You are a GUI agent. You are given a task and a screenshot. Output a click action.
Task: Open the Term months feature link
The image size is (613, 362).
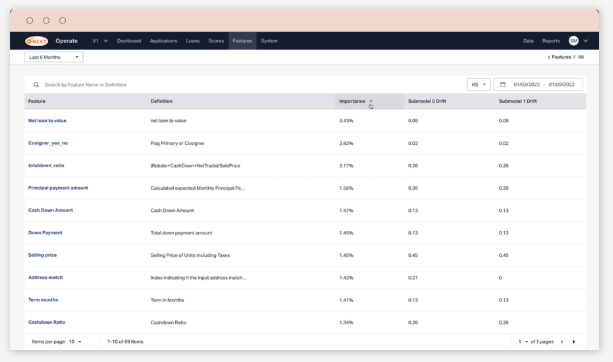tap(43, 300)
